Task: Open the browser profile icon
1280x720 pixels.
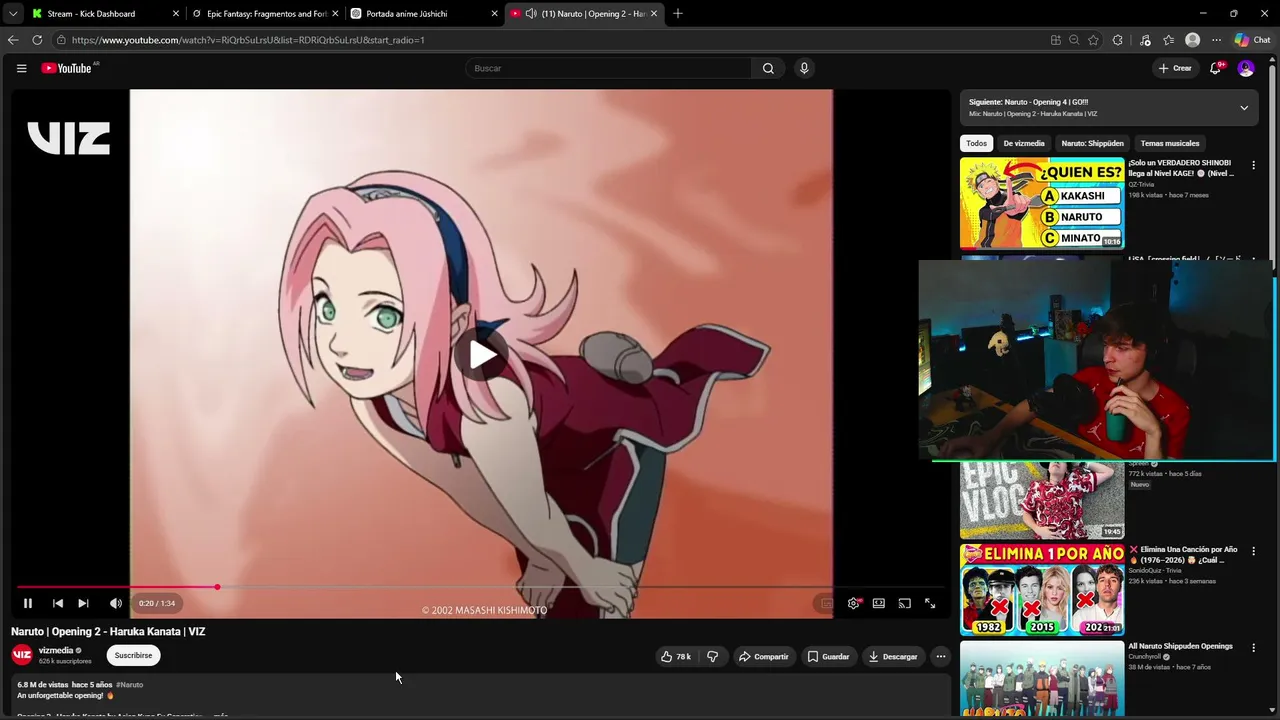Action: [1192, 40]
